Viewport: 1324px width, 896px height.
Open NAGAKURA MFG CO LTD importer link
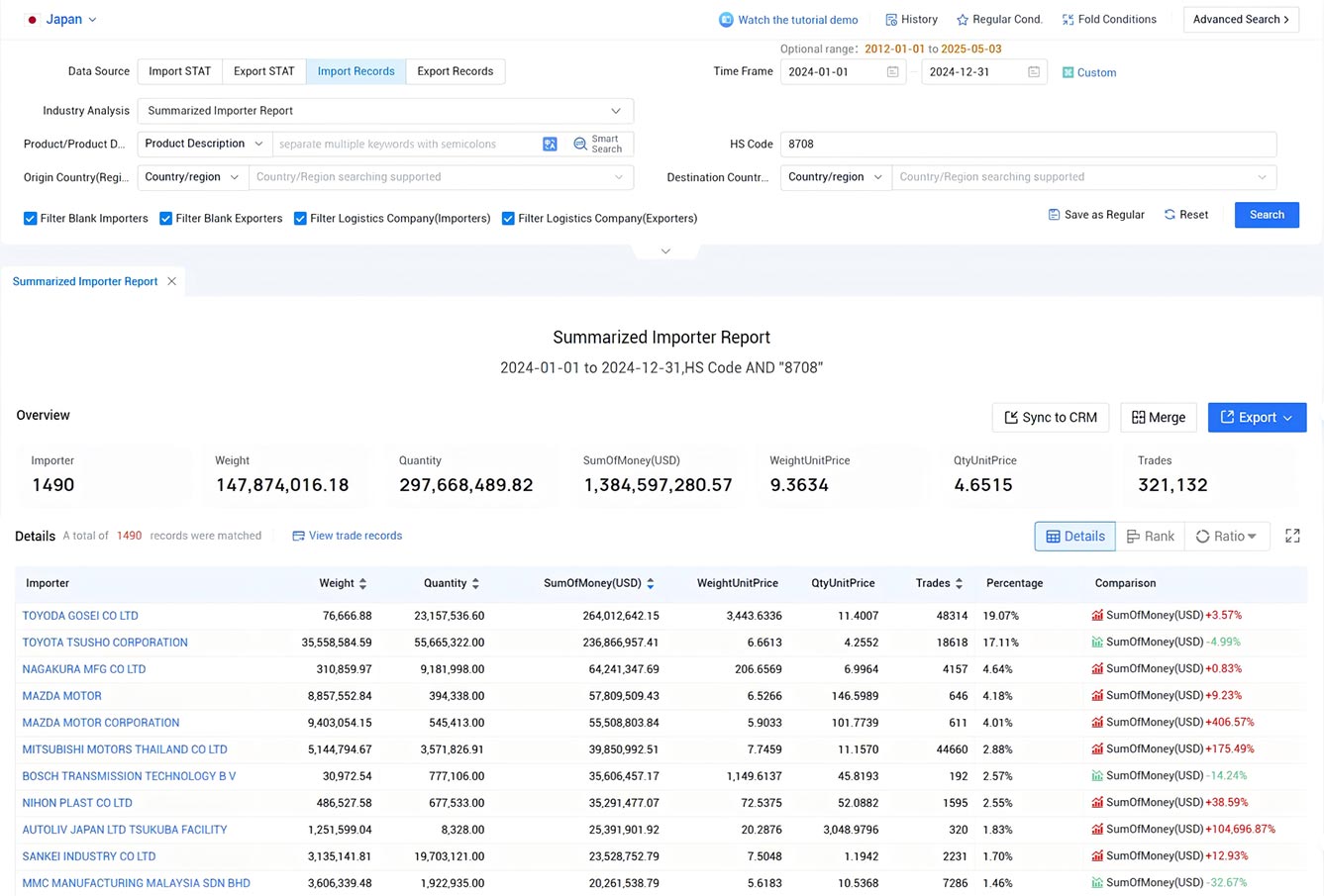click(84, 669)
